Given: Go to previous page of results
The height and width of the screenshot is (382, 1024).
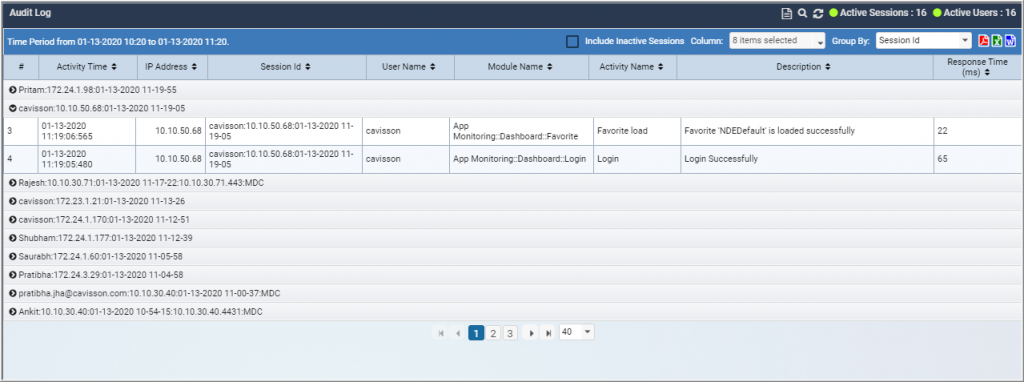Looking at the screenshot, I should point(458,333).
